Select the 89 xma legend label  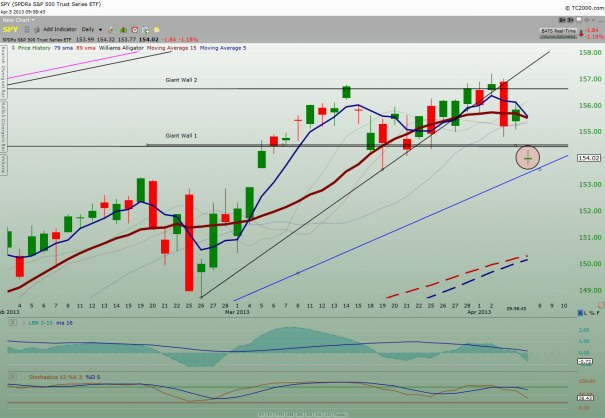(x=86, y=48)
